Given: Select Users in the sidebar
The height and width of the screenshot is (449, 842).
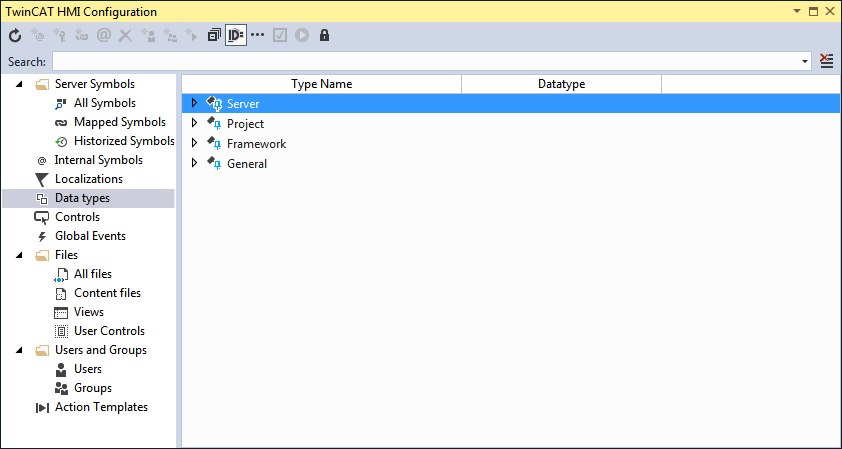Looking at the screenshot, I should pyautogui.click(x=88, y=369).
